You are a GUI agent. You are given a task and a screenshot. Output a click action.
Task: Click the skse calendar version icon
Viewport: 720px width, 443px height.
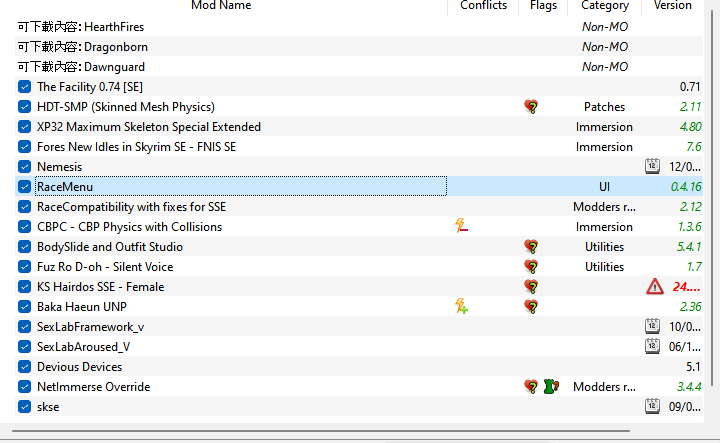652,406
